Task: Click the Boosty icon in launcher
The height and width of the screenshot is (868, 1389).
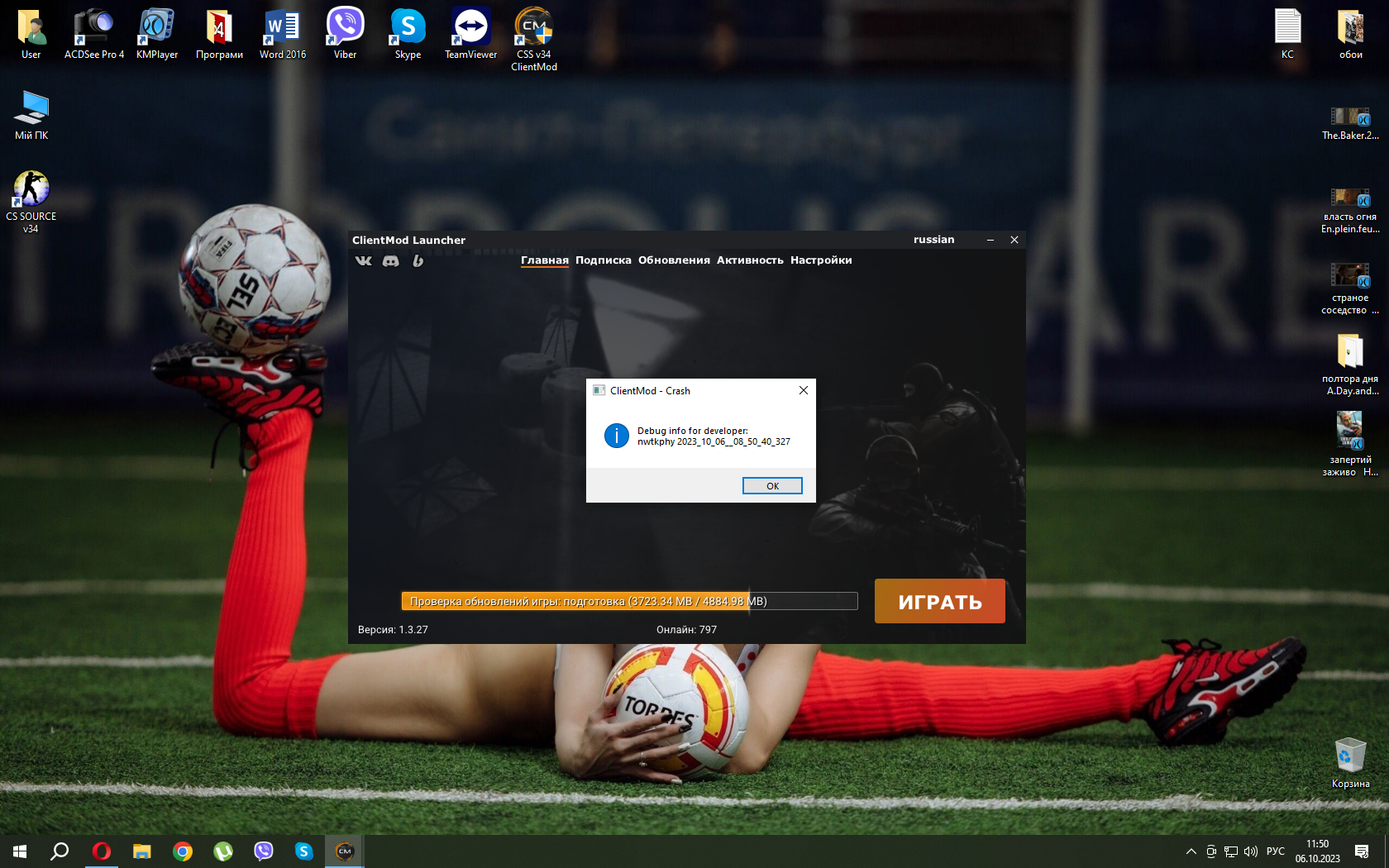Action: (418, 260)
